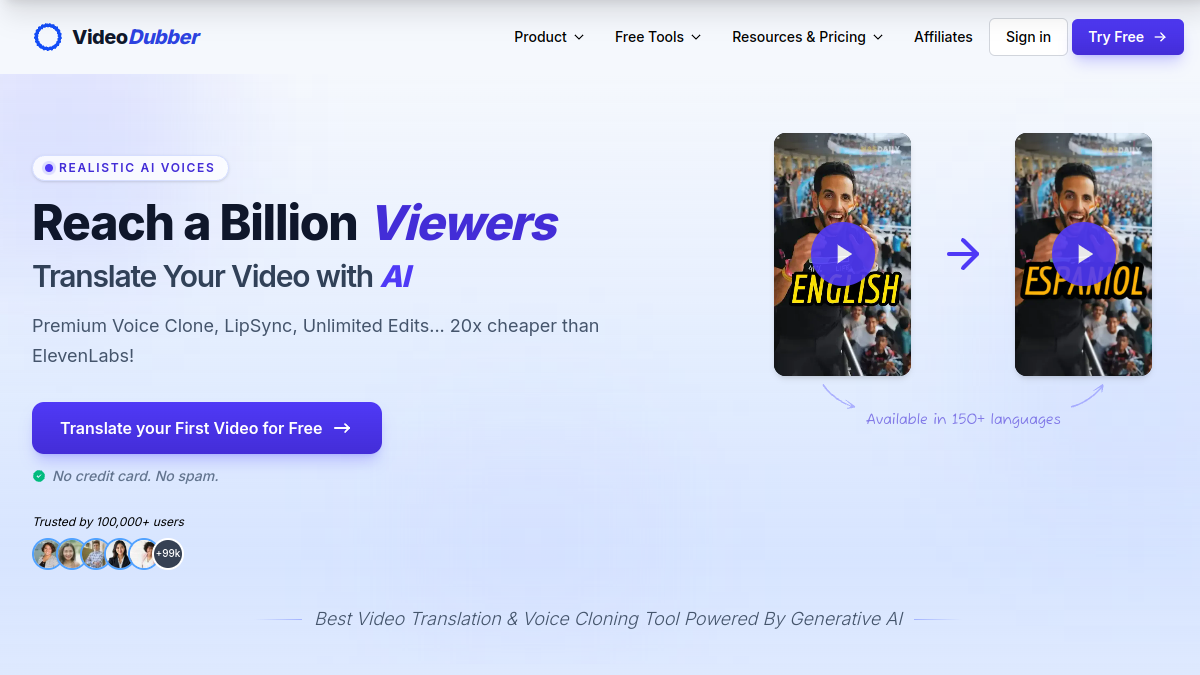1200x675 pixels.
Task: Click the Sign in button
Action: [1028, 37]
